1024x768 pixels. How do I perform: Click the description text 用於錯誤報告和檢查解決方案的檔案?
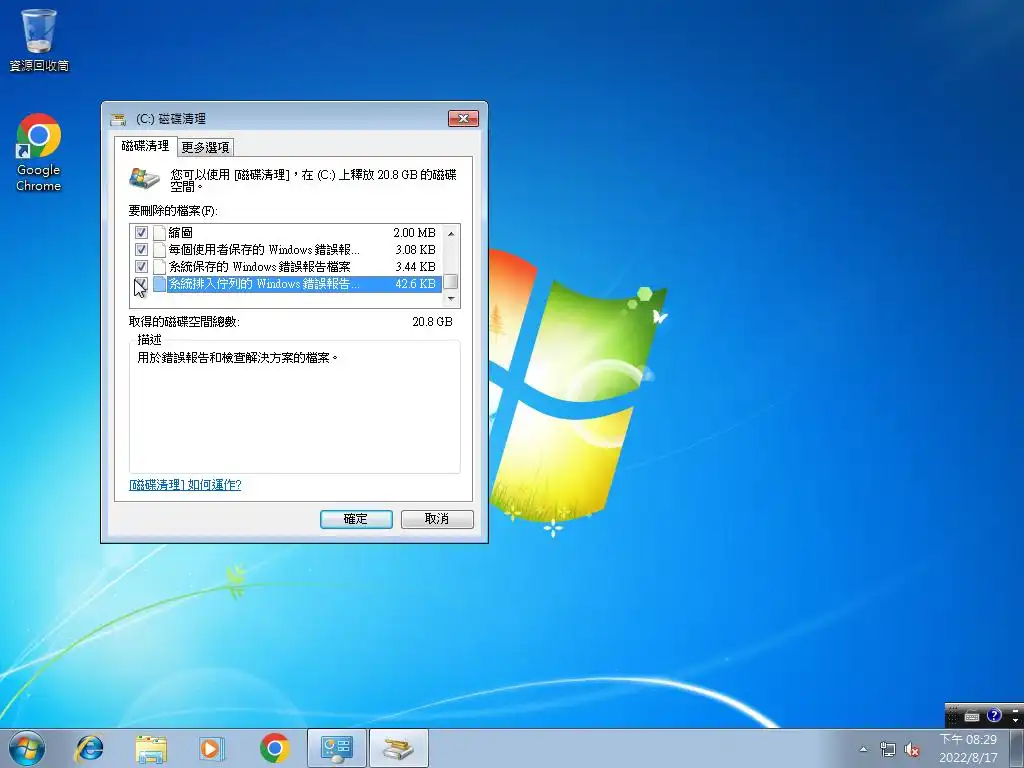click(x=238, y=358)
